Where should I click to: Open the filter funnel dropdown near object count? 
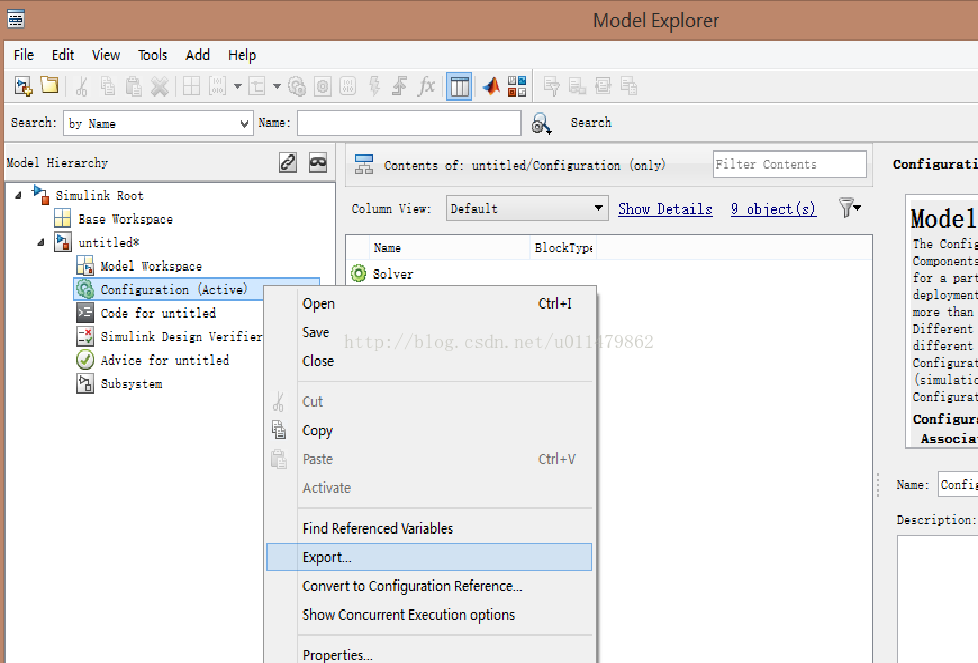pos(850,208)
